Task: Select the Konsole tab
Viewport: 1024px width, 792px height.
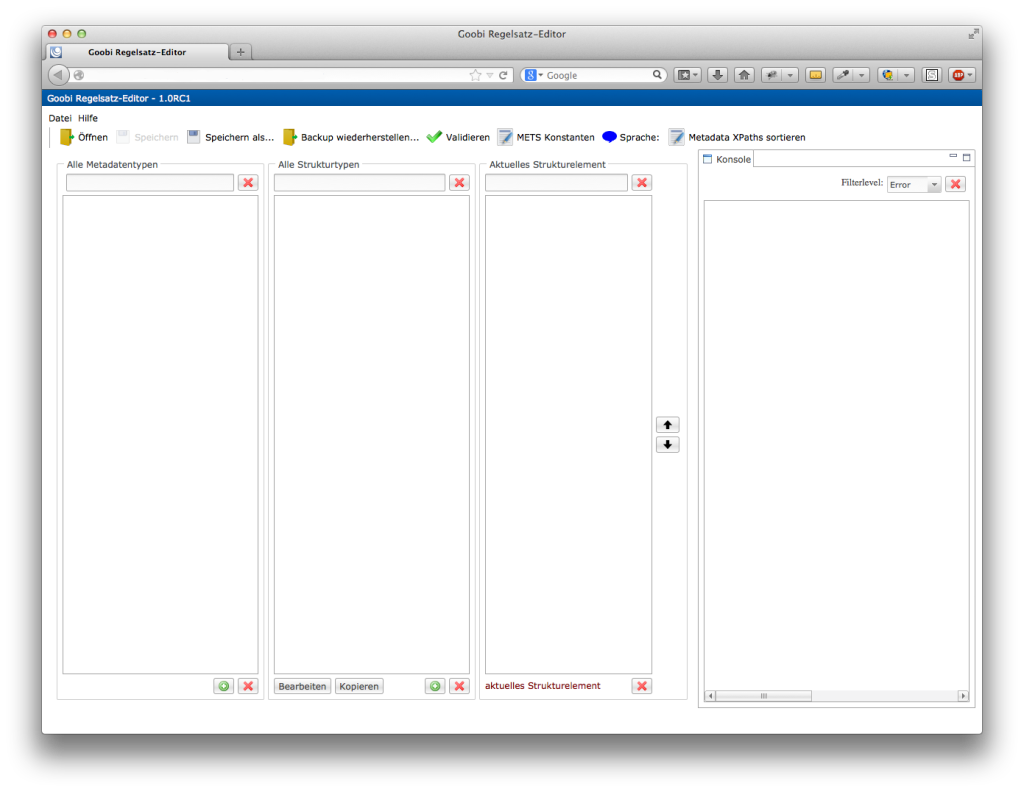Action: (x=726, y=159)
